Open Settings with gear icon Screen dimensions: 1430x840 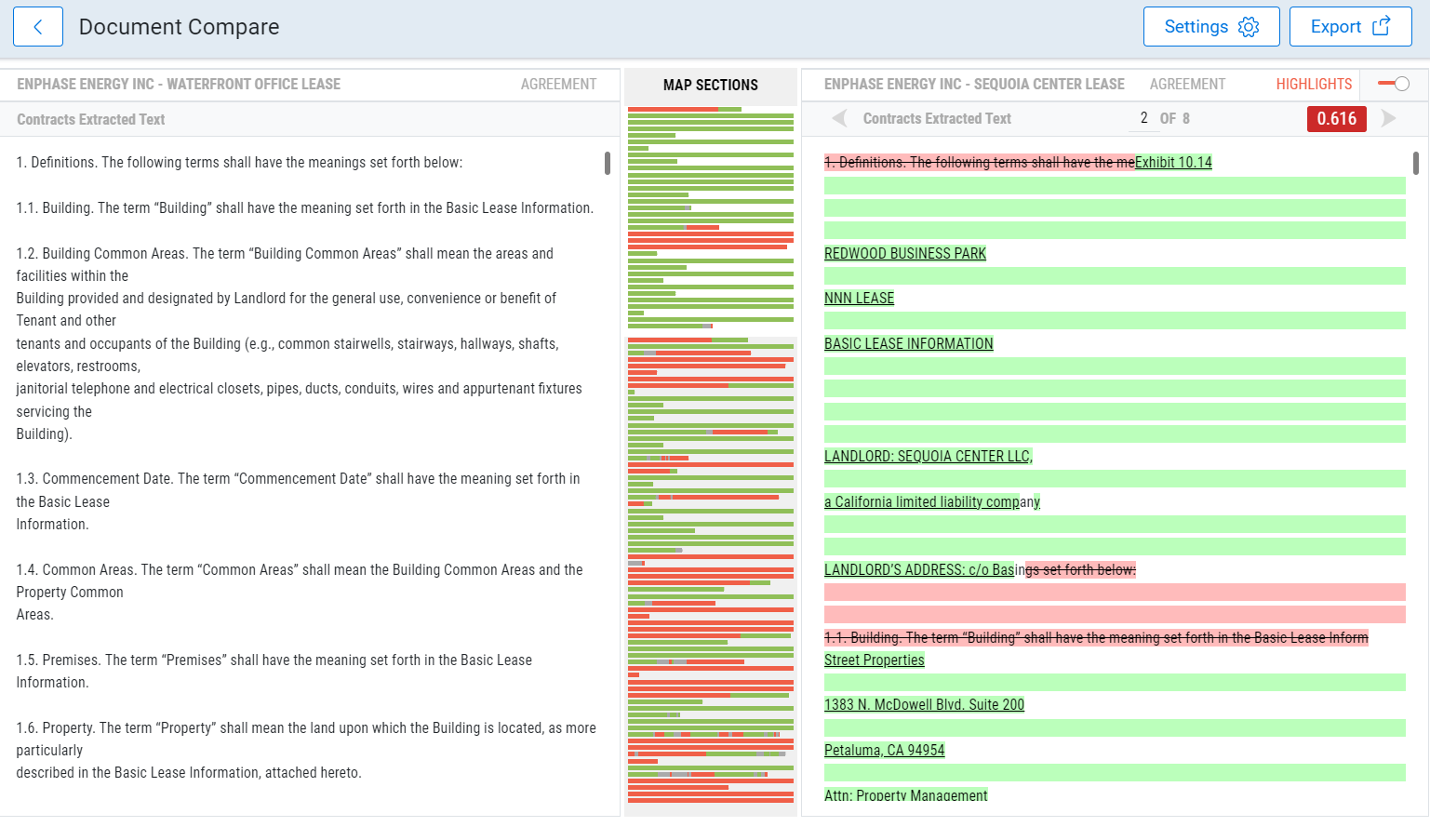click(1210, 27)
